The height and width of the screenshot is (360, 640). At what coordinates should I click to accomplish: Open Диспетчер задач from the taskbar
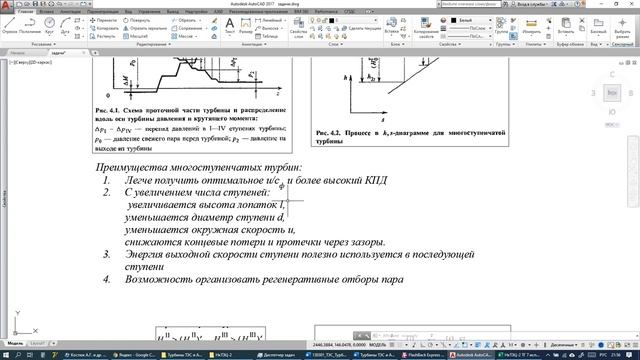[x=277, y=355]
